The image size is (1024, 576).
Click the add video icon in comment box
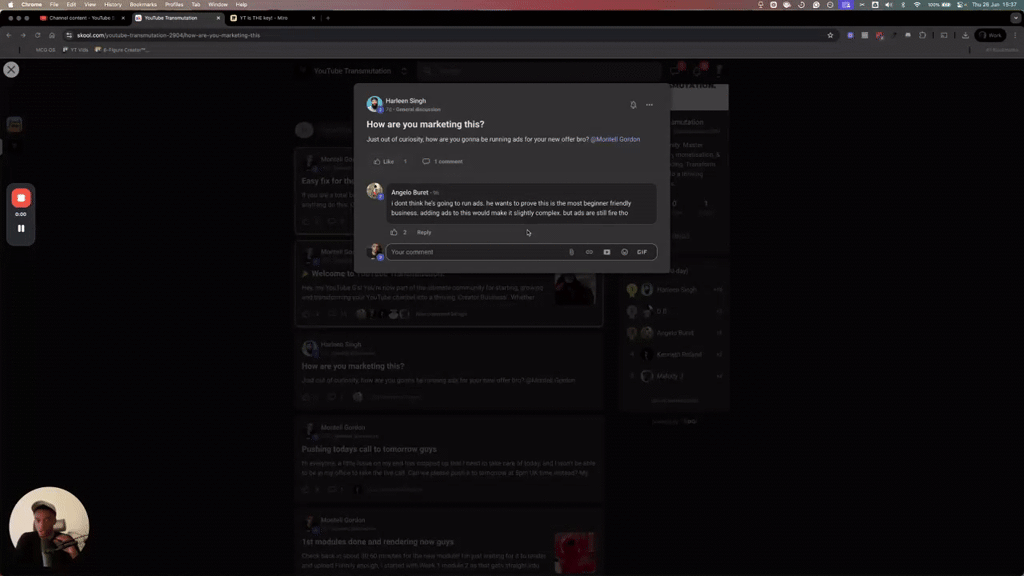coord(607,252)
